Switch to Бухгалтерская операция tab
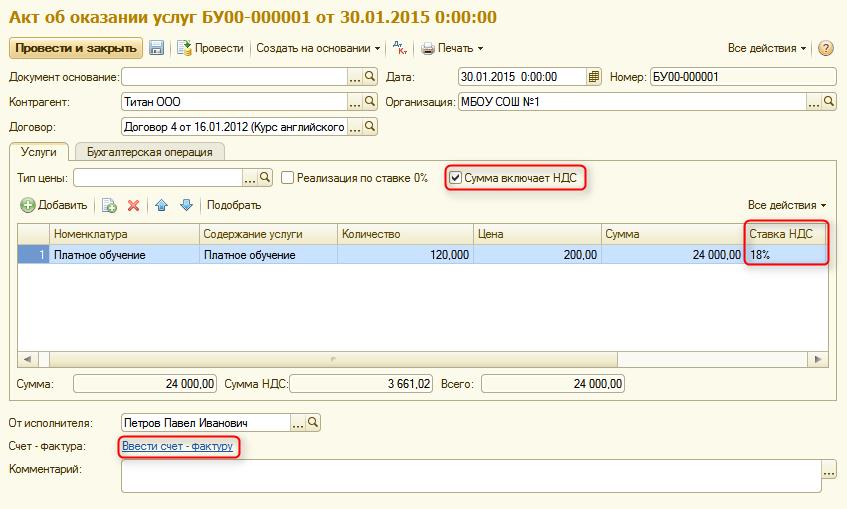This screenshot has height=509, width=847. (x=150, y=152)
